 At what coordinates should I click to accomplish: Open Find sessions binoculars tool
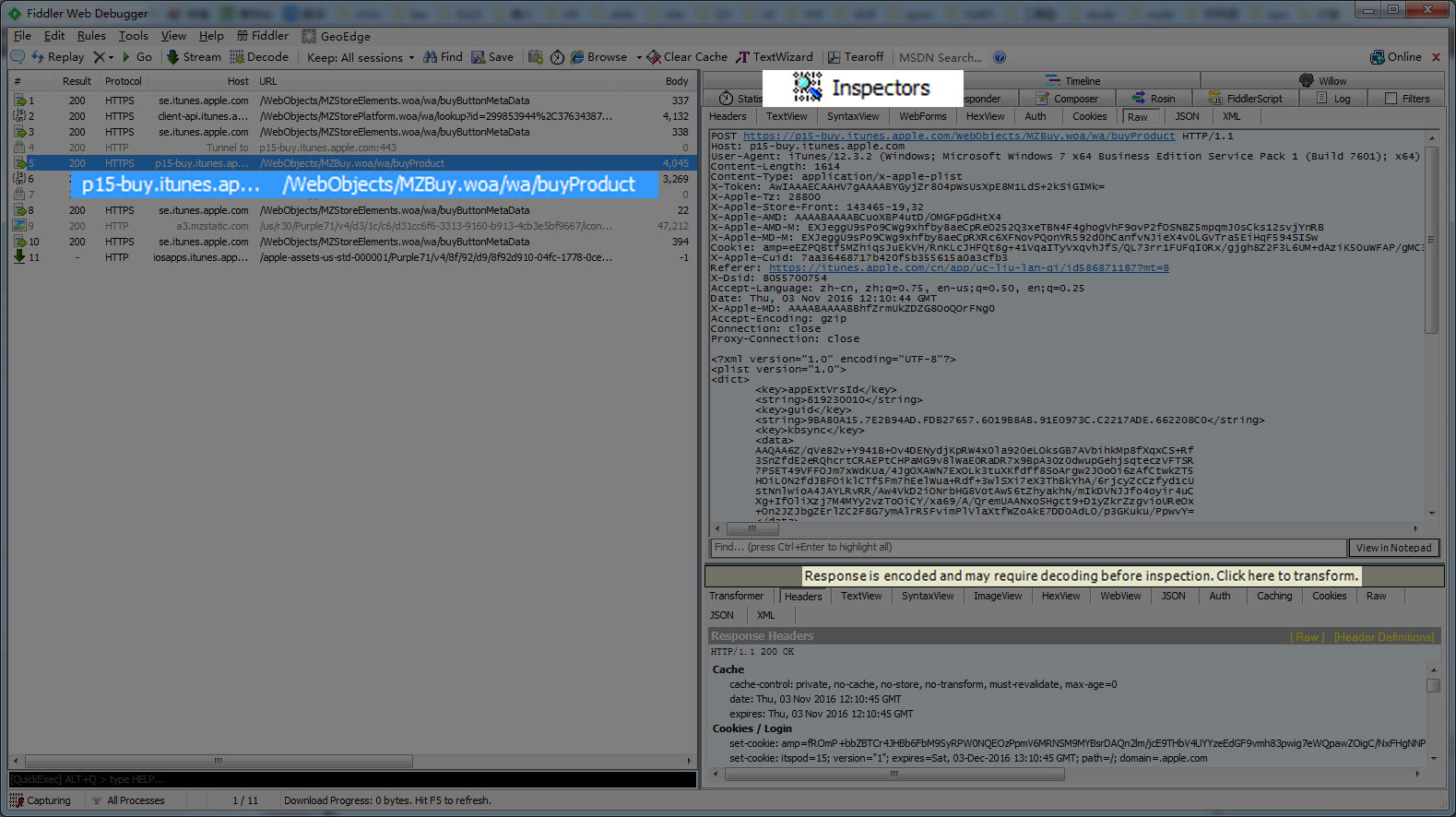click(443, 57)
